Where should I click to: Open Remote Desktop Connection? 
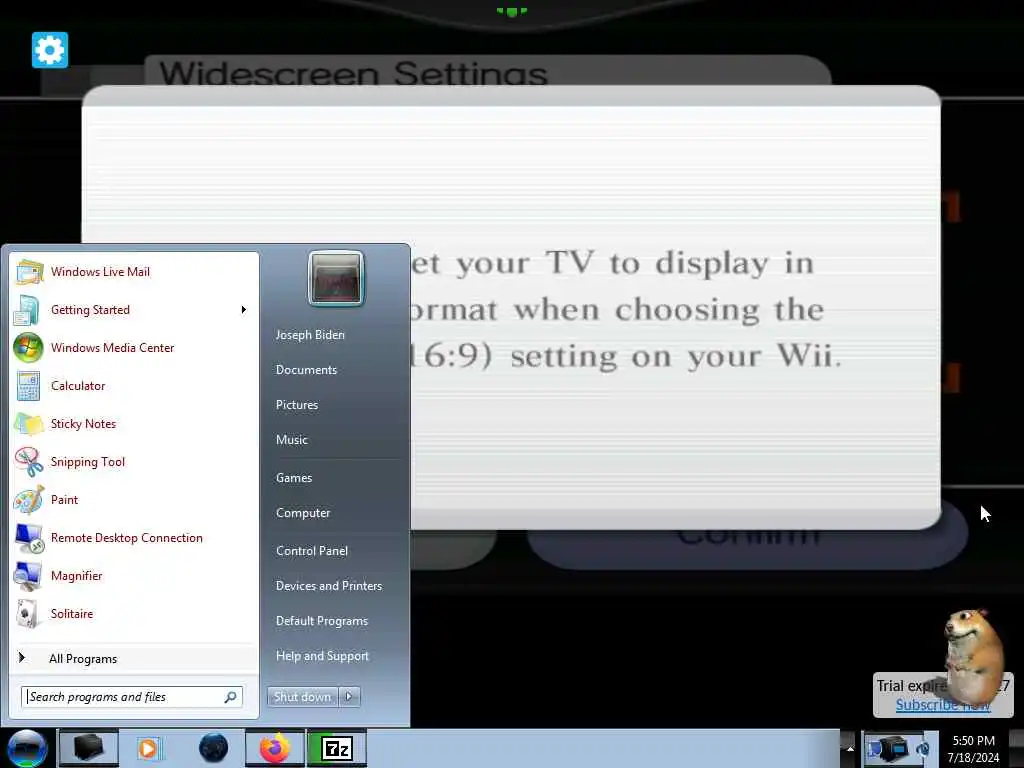tap(135, 537)
